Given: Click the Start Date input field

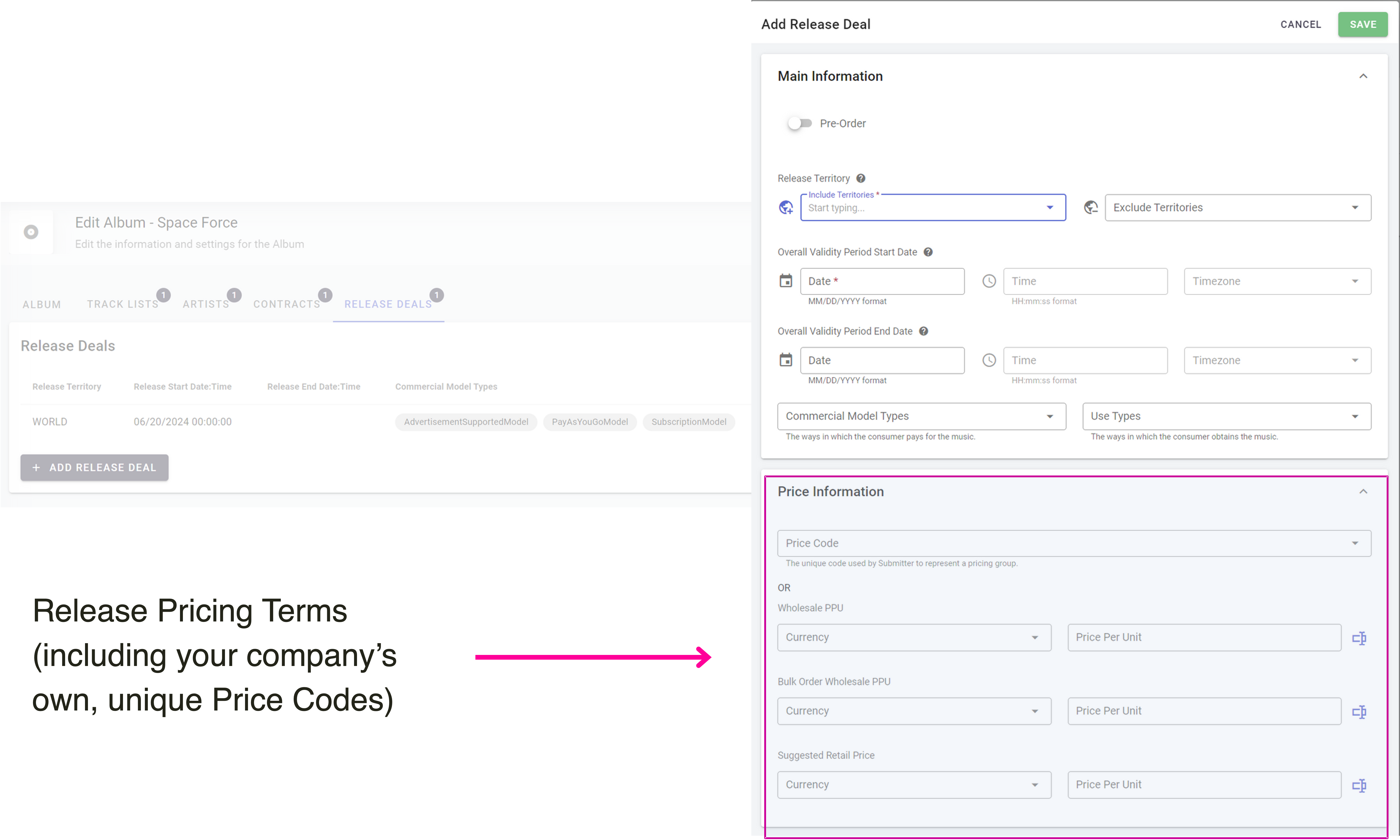Looking at the screenshot, I should pyautogui.click(x=882, y=281).
